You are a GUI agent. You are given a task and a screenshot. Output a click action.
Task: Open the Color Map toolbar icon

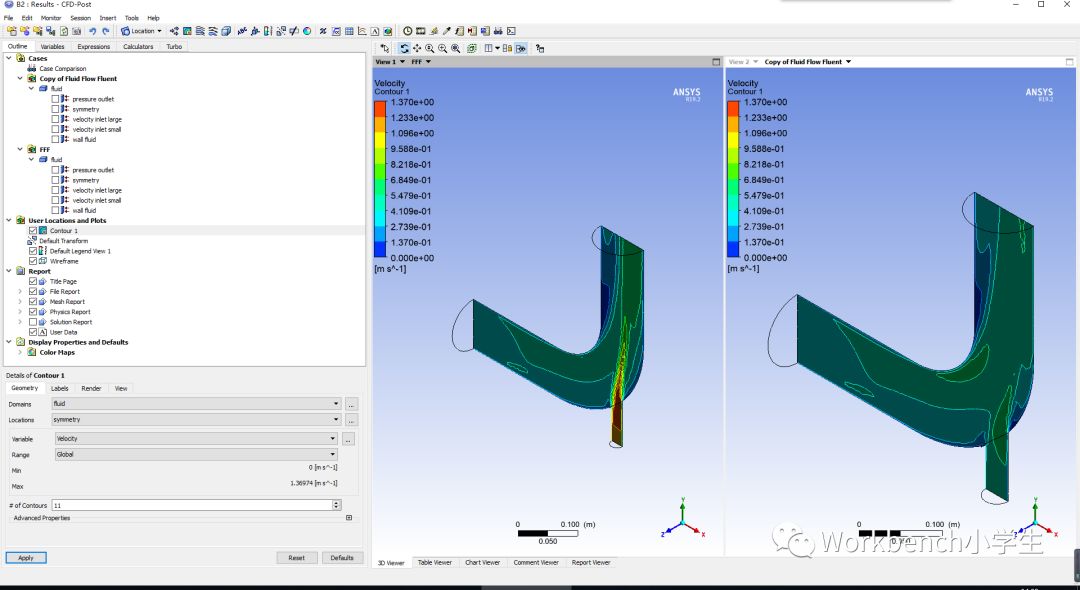[307, 31]
